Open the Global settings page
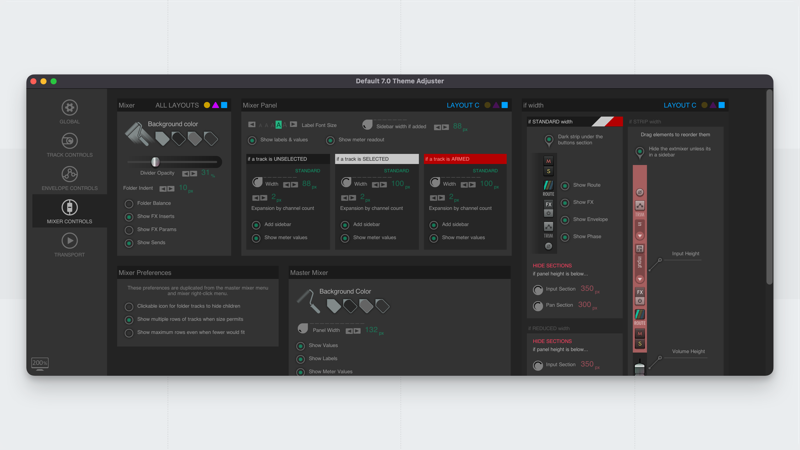Viewport: 800px width, 450px height. tap(69, 112)
